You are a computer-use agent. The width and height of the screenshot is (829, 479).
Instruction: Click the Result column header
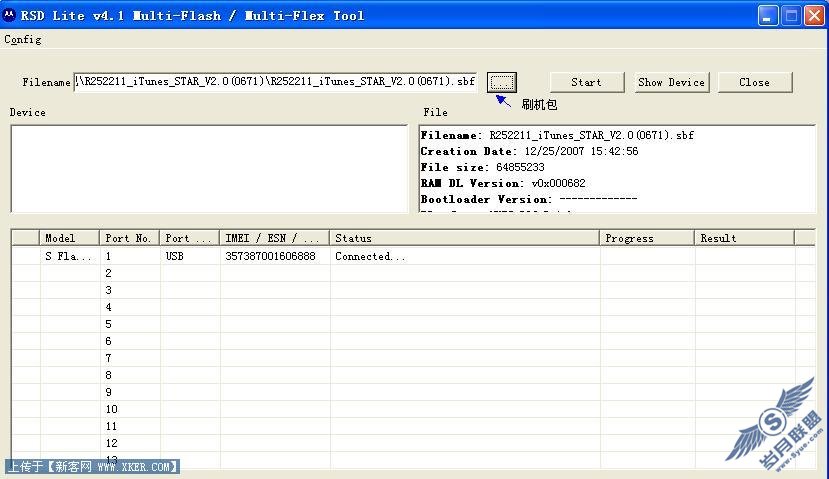click(x=744, y=238)
